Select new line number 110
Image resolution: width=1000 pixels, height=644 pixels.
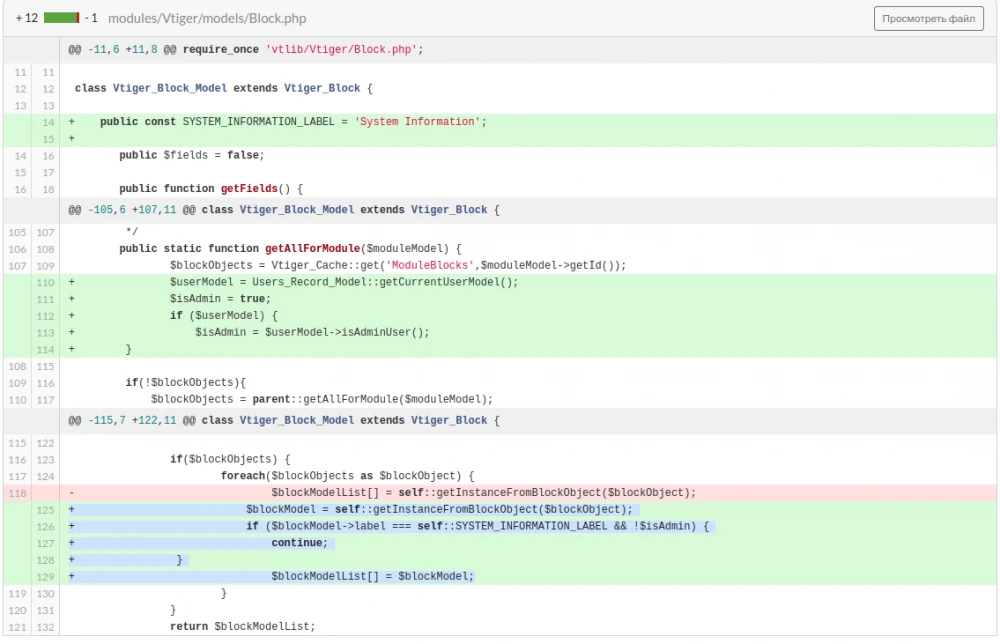coord(47,283)
